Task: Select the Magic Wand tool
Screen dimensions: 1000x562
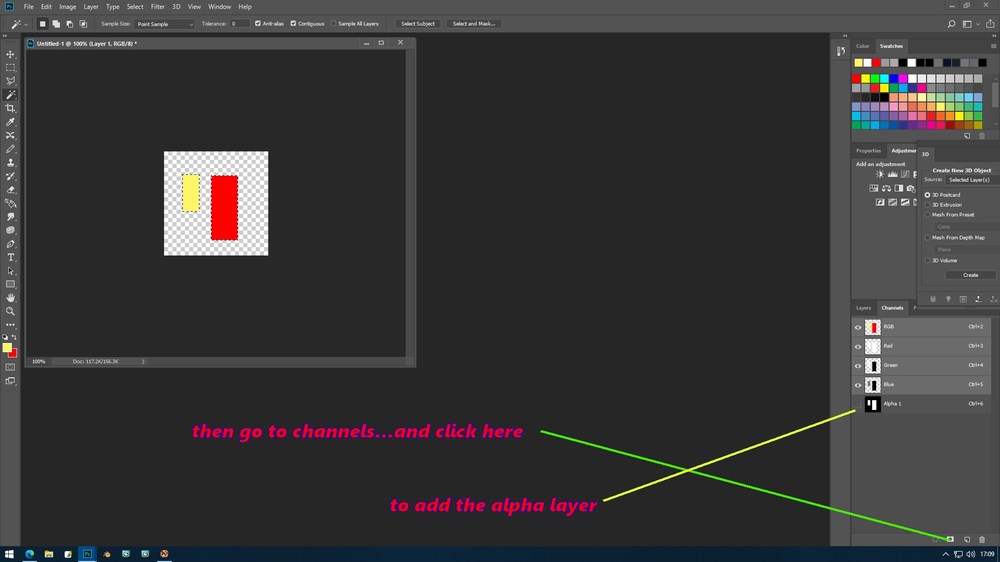Action: 10,95
